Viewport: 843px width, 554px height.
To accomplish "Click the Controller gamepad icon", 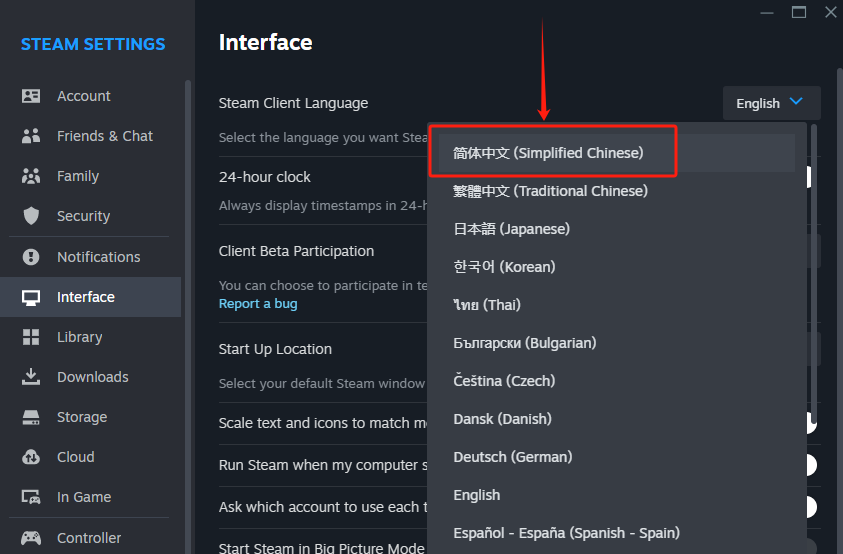I will pos(31,537).
